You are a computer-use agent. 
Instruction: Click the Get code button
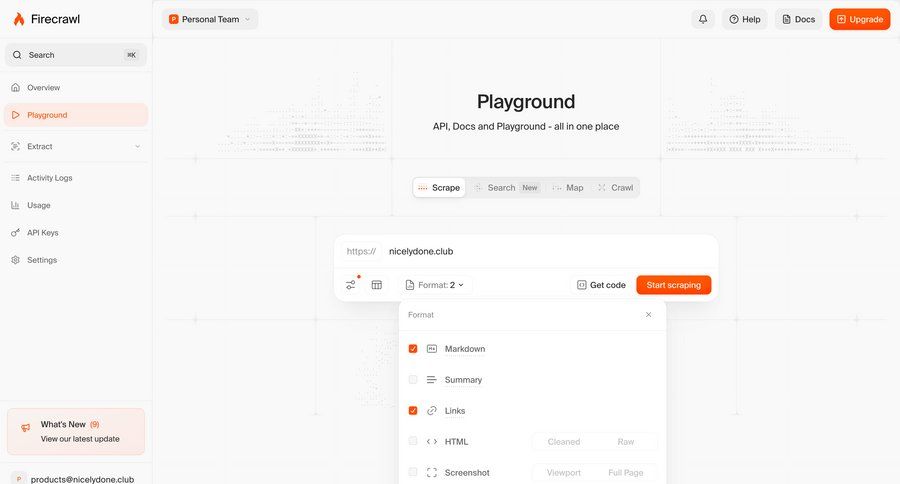(600, 285)
